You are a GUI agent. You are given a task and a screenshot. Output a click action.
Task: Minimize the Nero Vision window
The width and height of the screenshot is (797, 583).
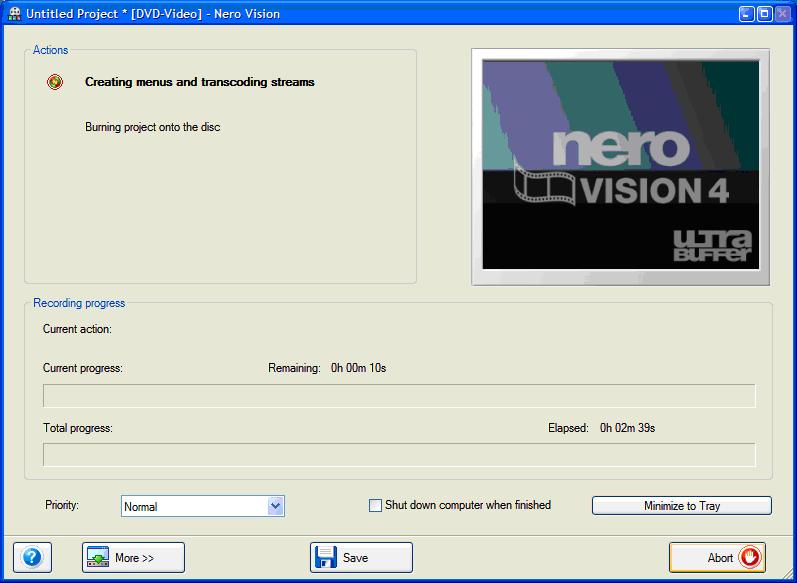pyautogui.click(x=746, y=14)
